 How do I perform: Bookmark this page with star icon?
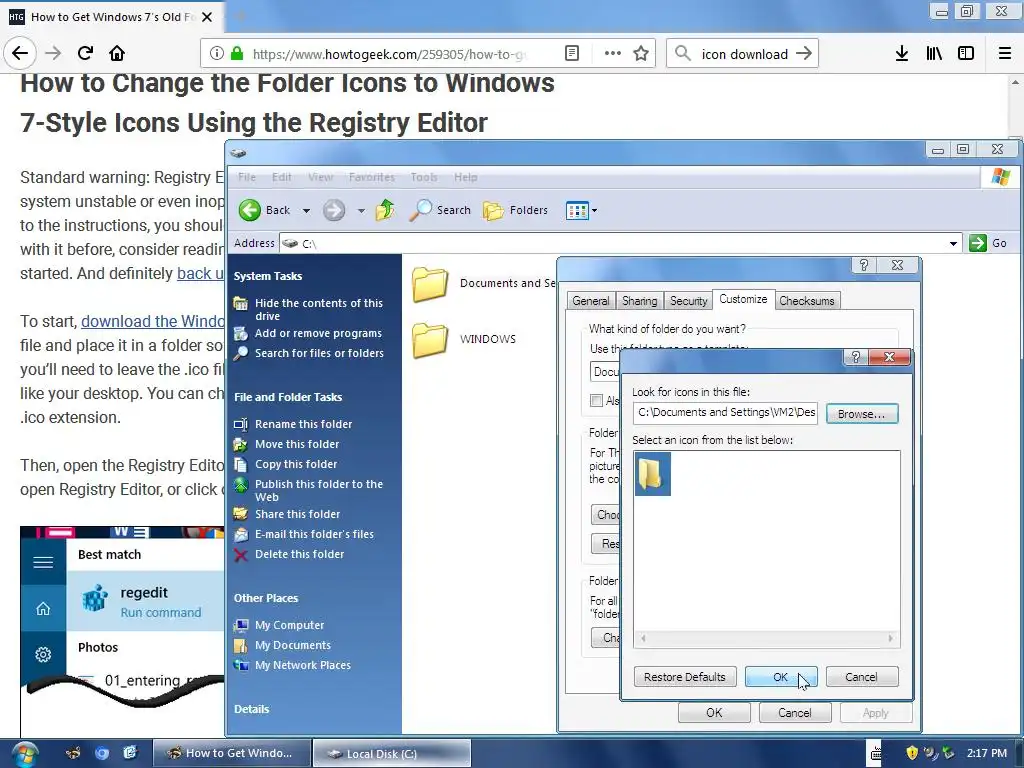click(x=641, y=54)
